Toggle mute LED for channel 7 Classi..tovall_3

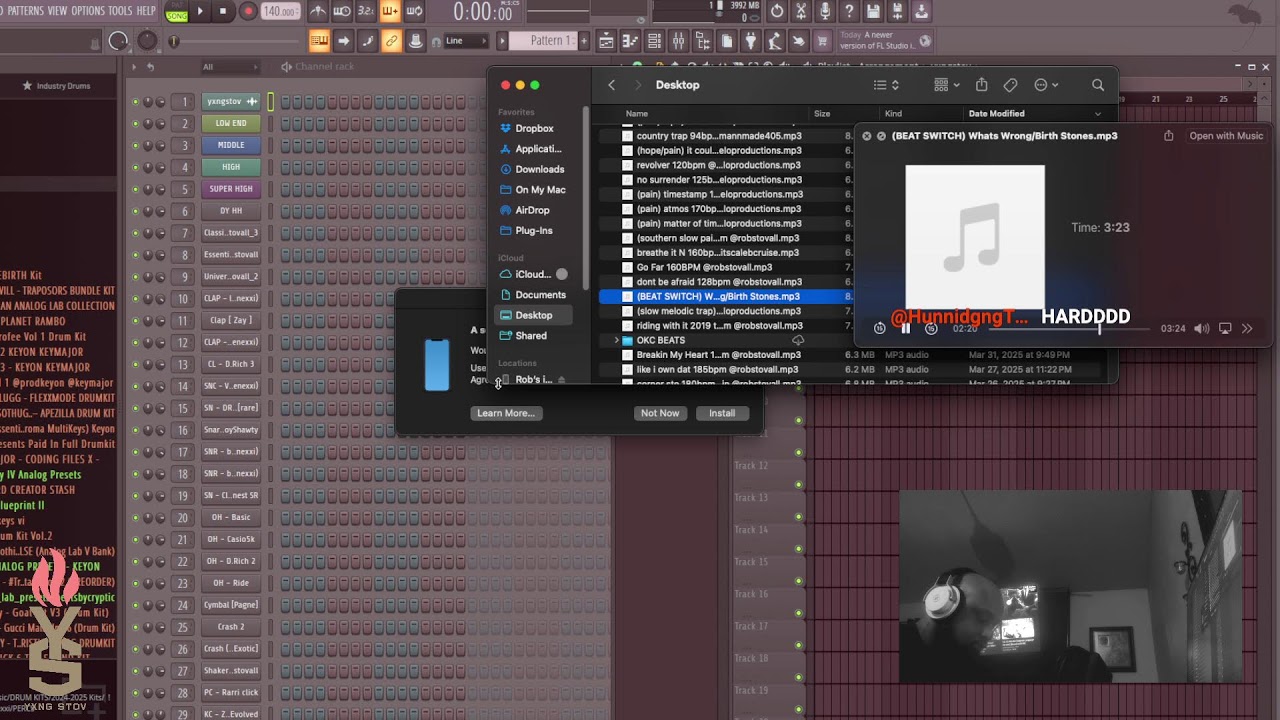[x=136, y=233]
